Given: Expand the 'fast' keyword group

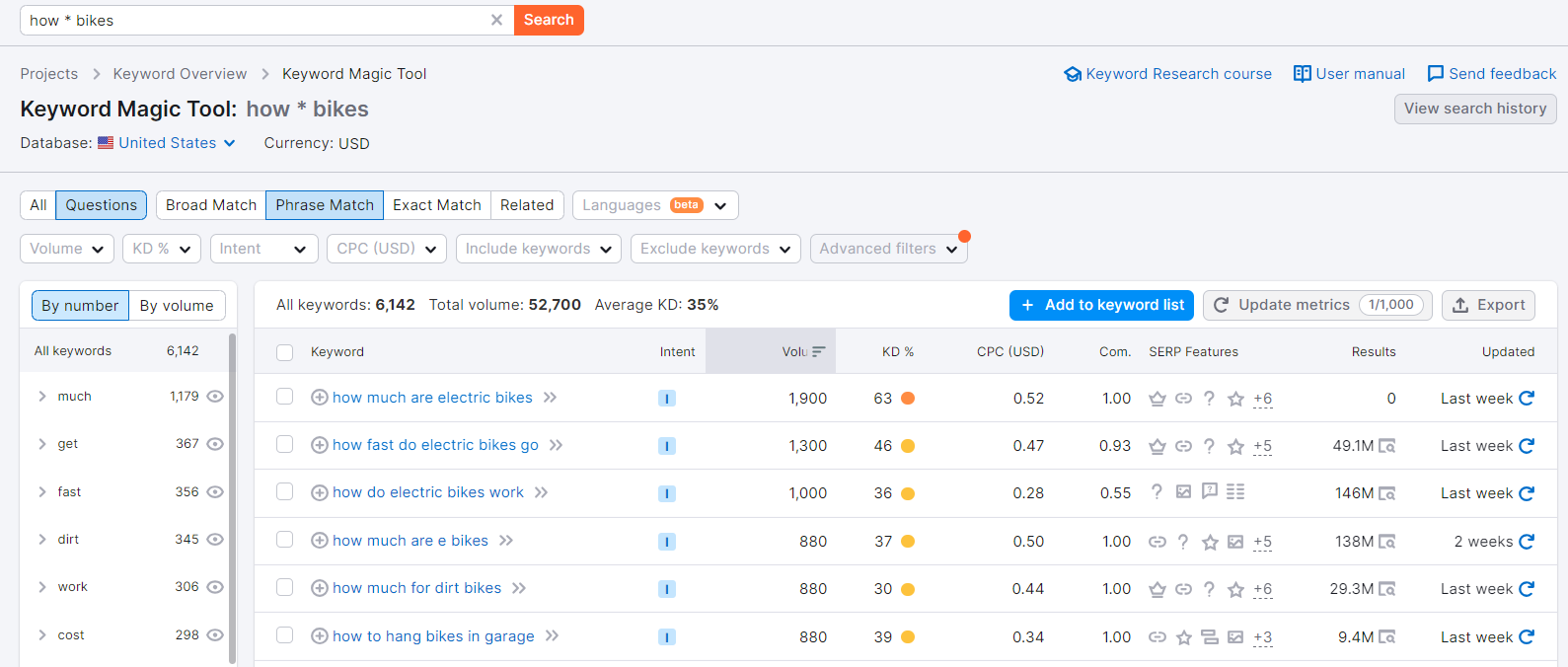Looking at the screenshot, I should (42, 491).
